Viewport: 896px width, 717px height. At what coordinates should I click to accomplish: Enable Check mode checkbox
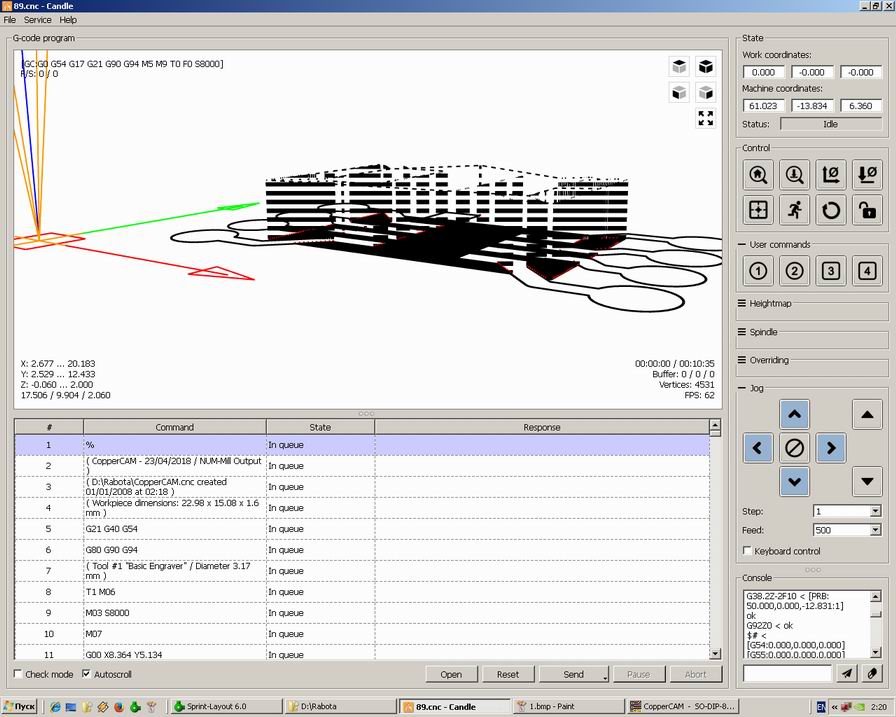pos(18,674)
